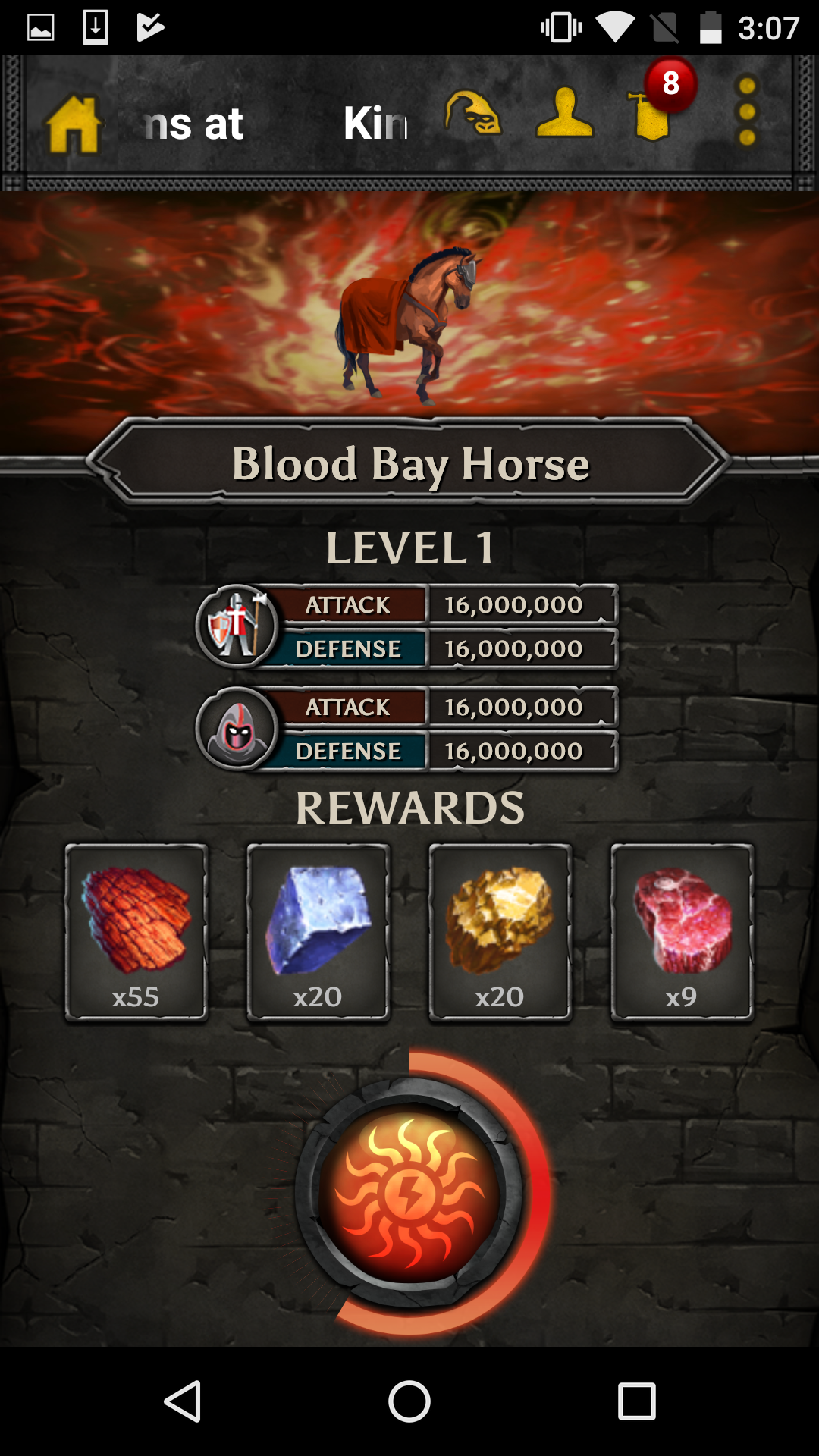Tap the Android back button
Image resolution: width=819 pixels, height=1456 pixels.
click(x=182, y=1401)
